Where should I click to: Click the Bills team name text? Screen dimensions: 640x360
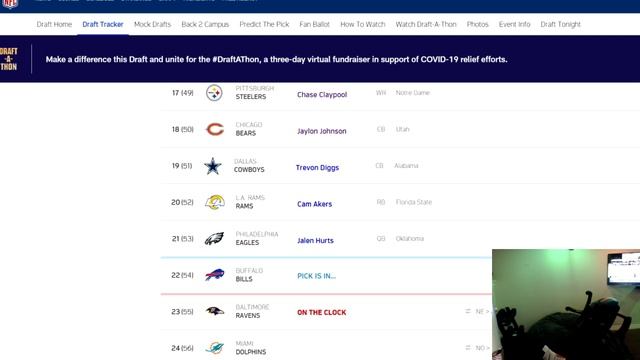click(244, 279)
